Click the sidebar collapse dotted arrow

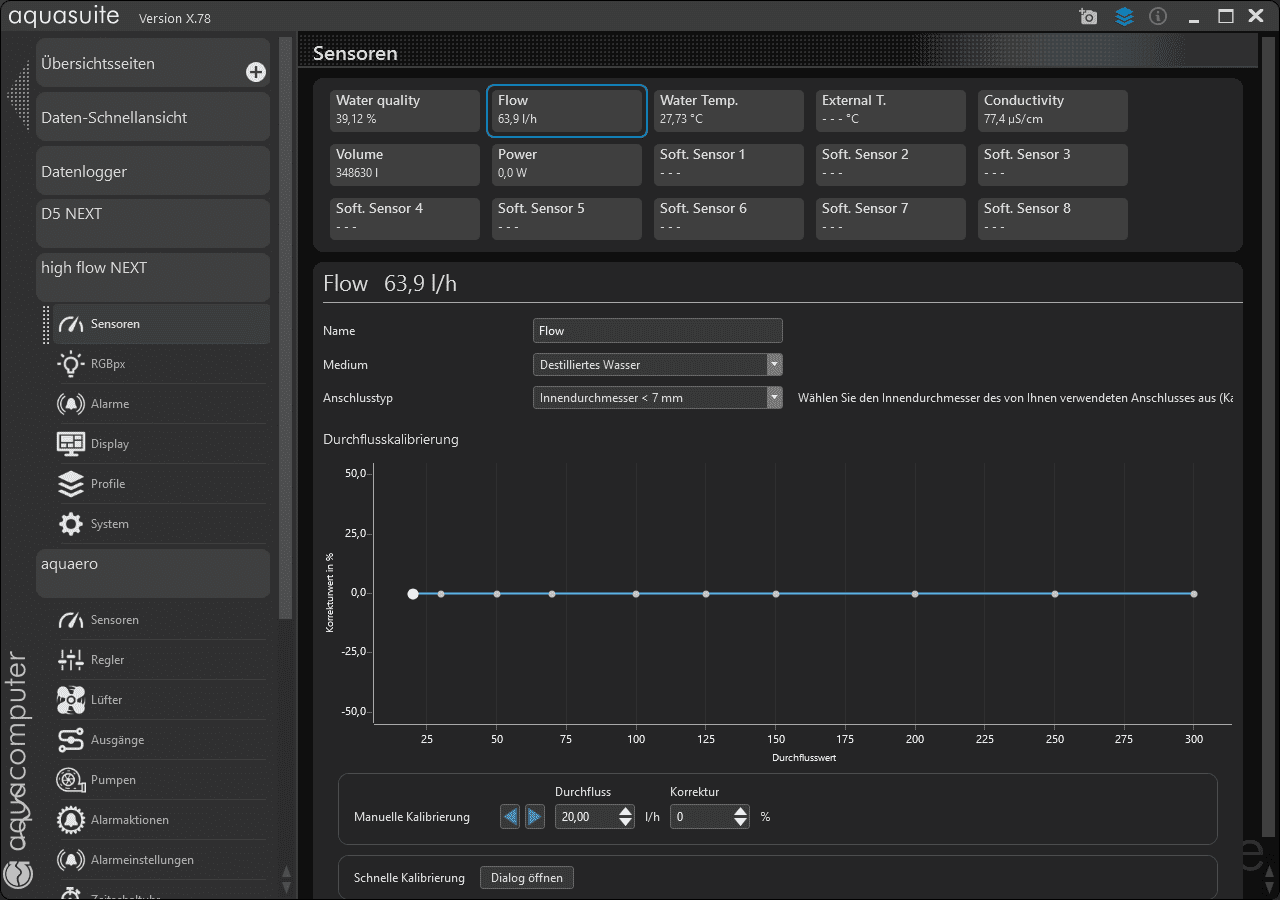[18, 94]
